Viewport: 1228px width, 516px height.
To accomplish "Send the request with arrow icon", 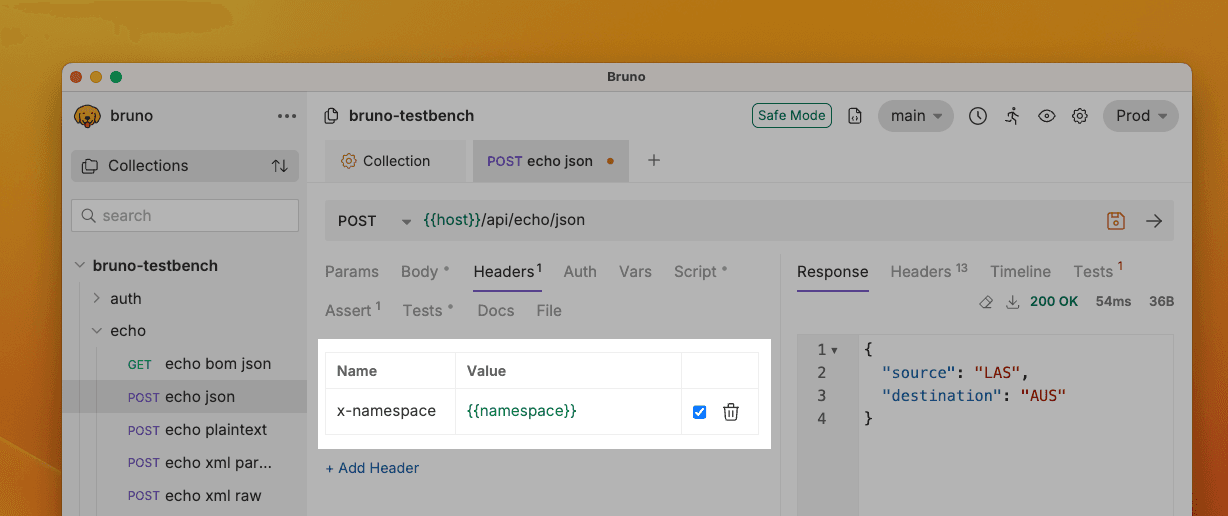I will [x=1154, y=221].
